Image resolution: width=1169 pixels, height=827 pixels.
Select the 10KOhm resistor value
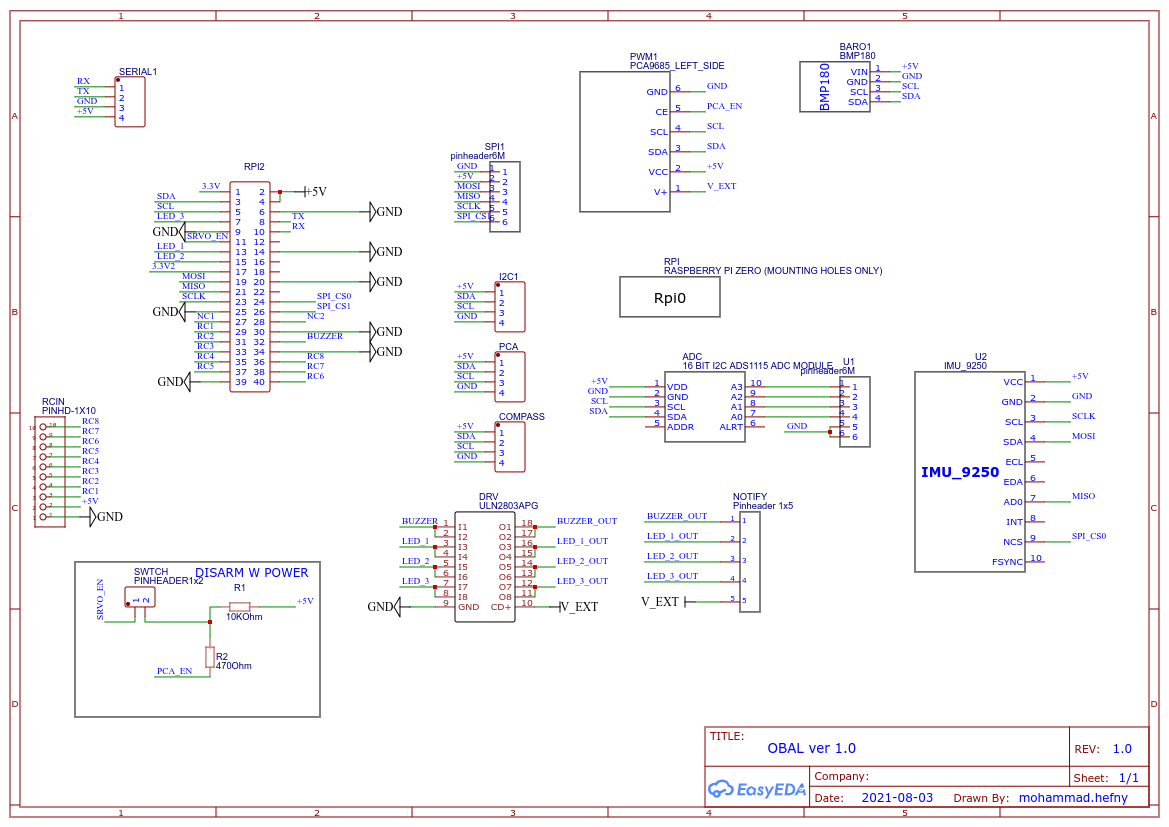point(245,617)
